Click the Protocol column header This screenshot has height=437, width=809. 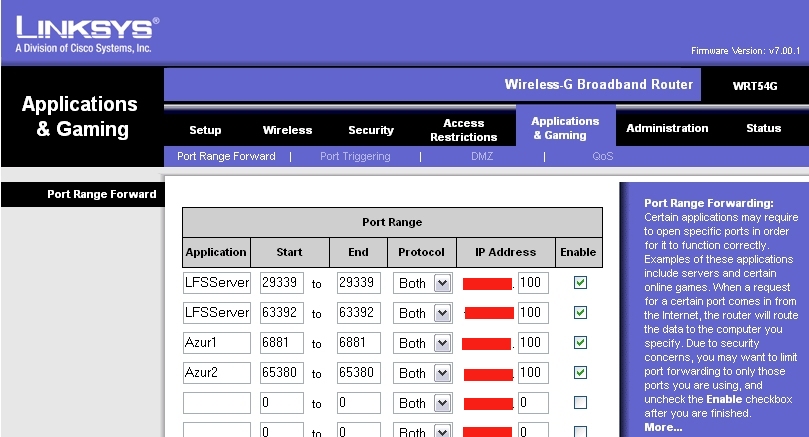(x=422, y=252)
